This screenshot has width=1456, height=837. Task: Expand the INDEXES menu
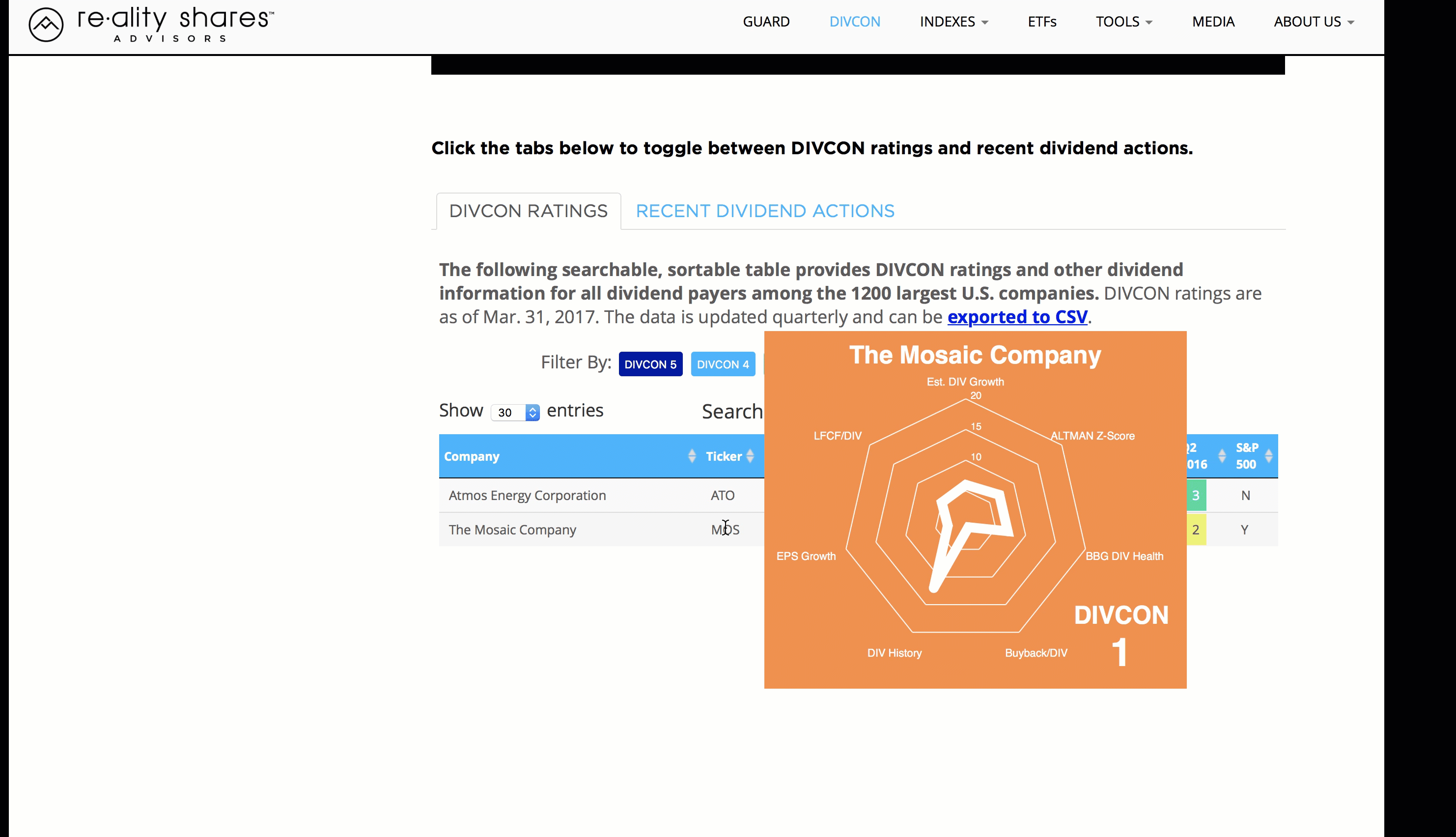[x=953, y=21]
